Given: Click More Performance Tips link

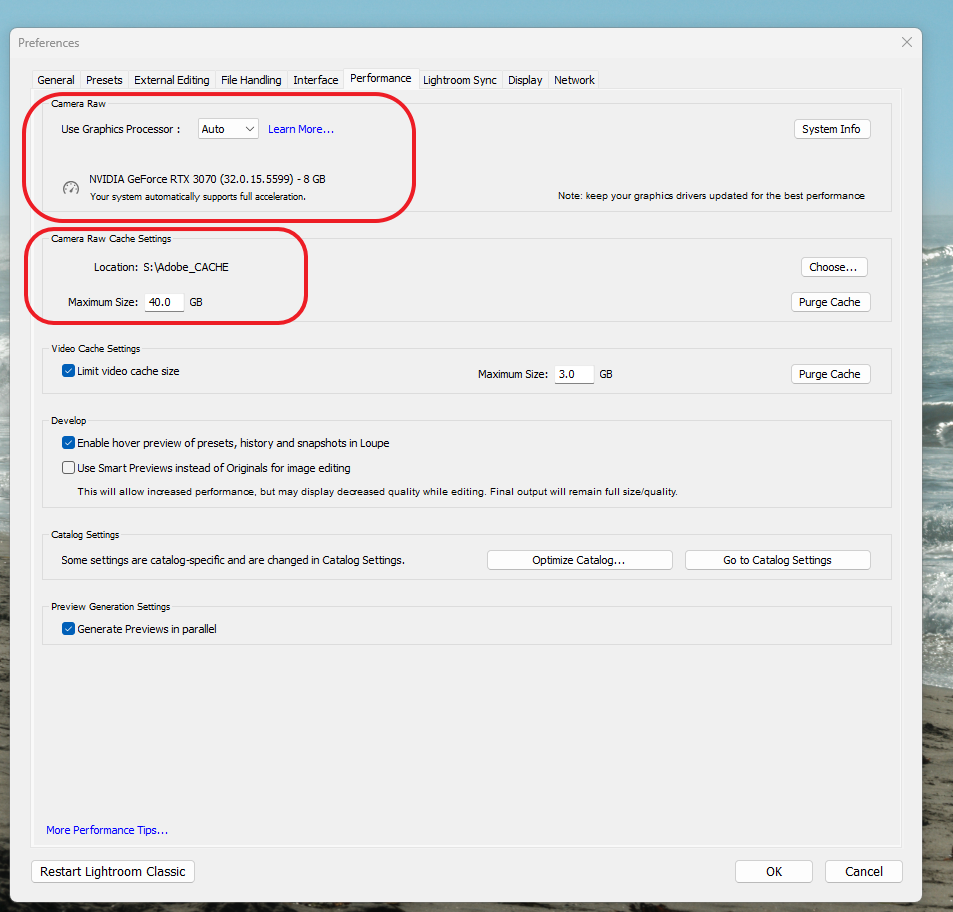Looking at the screenshot, I should coord(106,829).
